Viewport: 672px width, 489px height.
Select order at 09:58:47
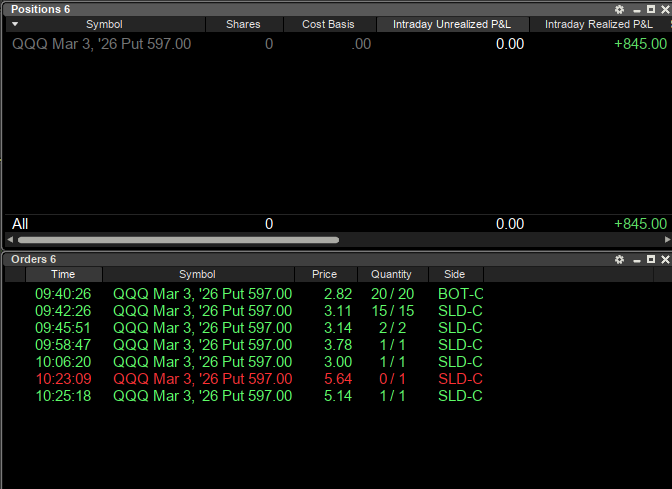[259, 345]
